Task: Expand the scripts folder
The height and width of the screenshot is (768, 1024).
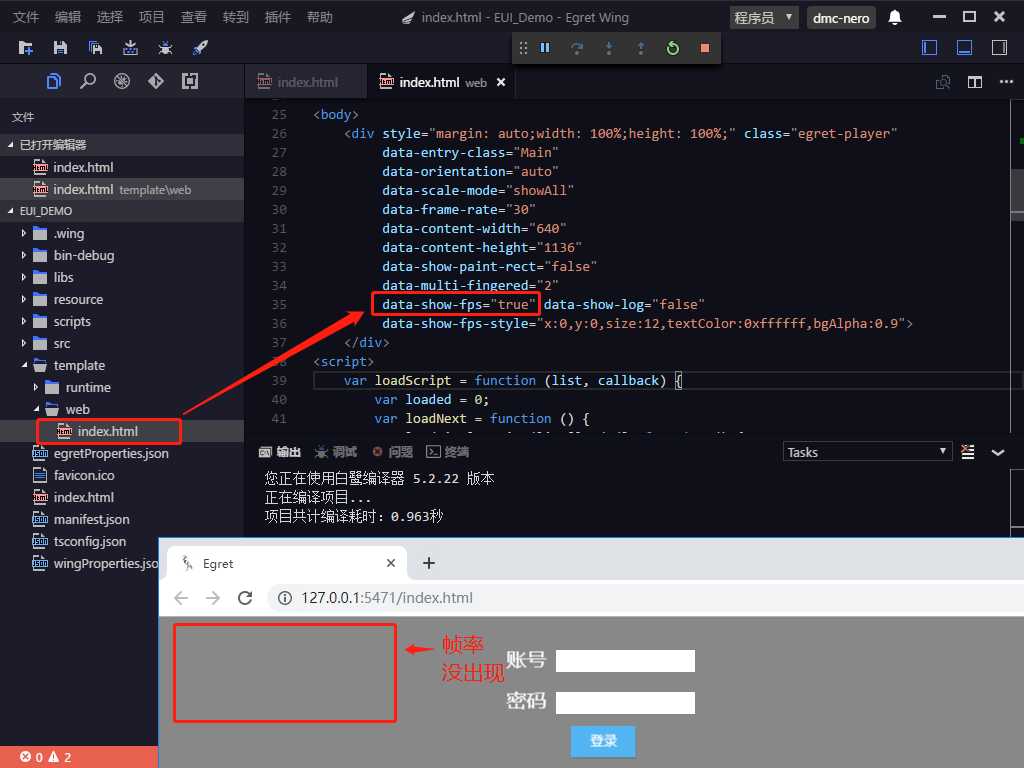Action: click(x=24, y=321)
